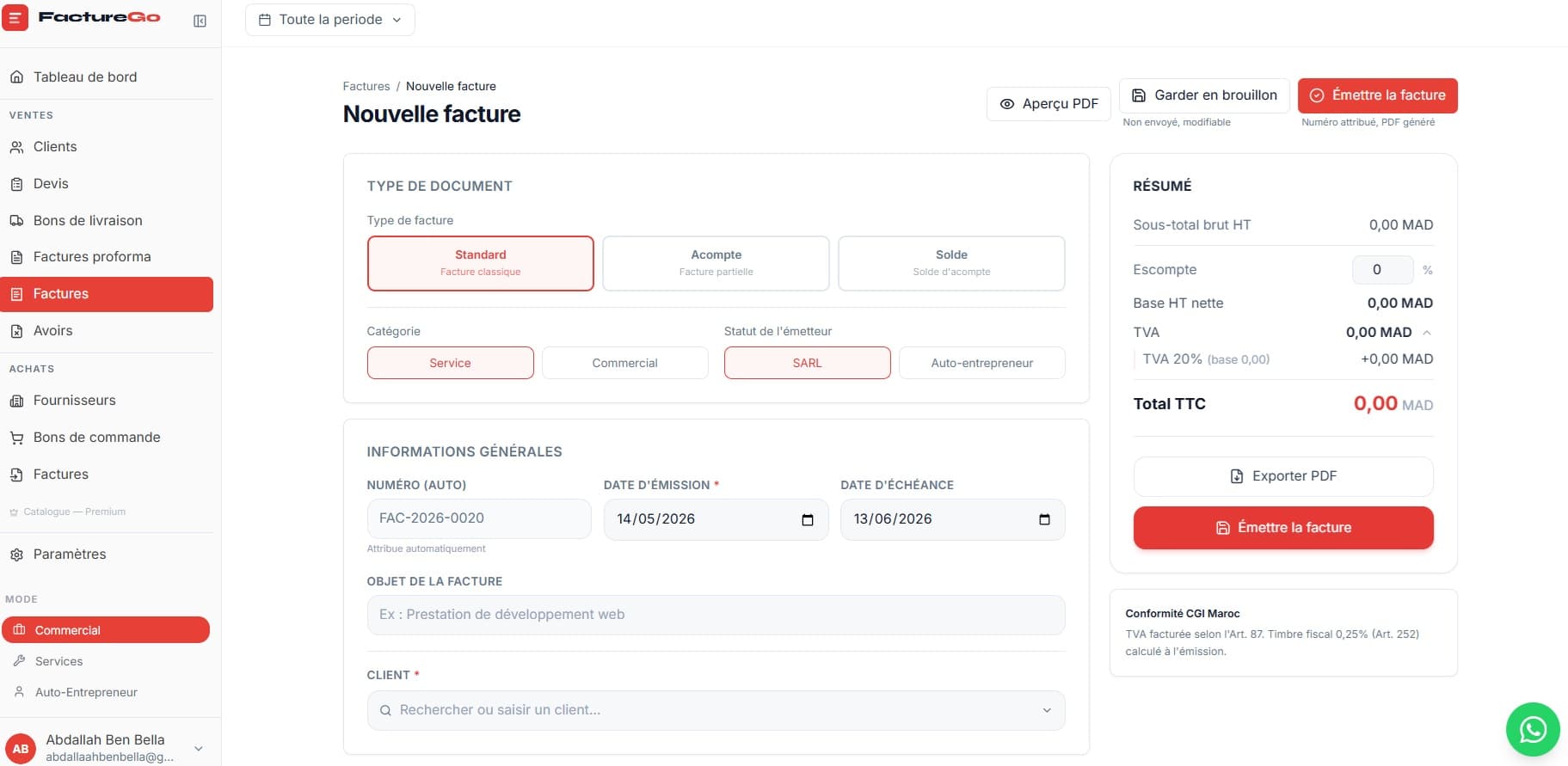Click the client search input
Screen dimensions: 1568x766
point(716,710)
